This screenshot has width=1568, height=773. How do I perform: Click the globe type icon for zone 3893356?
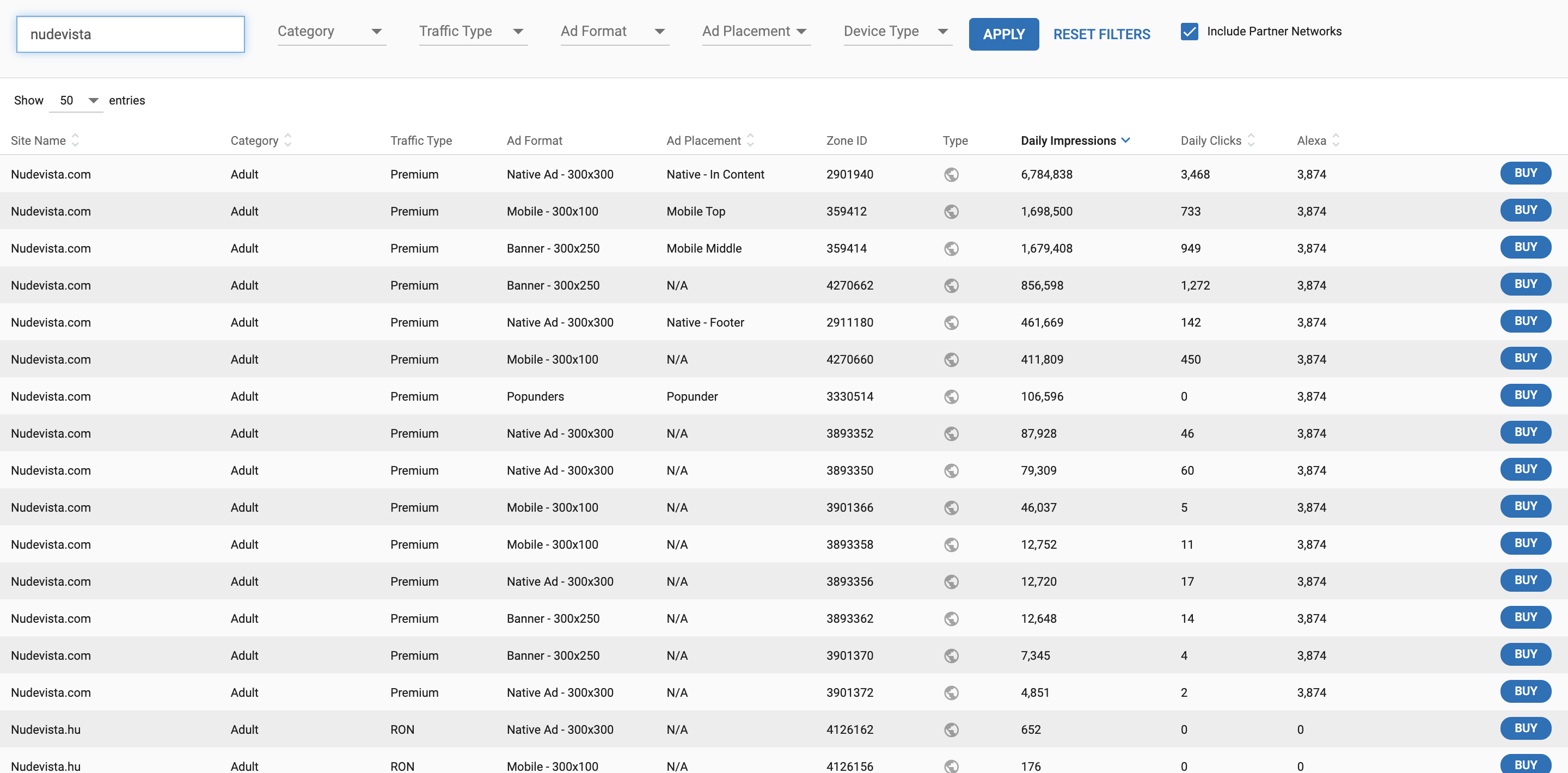tap(951, 582)
